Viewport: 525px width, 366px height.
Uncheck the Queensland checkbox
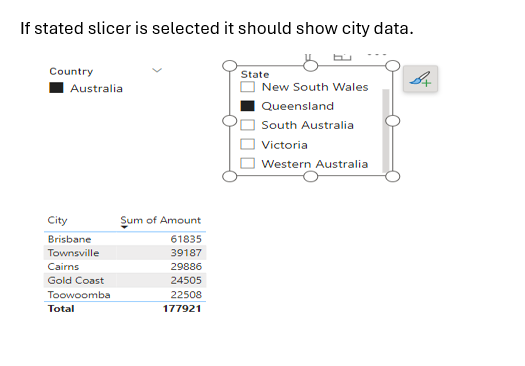(247, 106)
